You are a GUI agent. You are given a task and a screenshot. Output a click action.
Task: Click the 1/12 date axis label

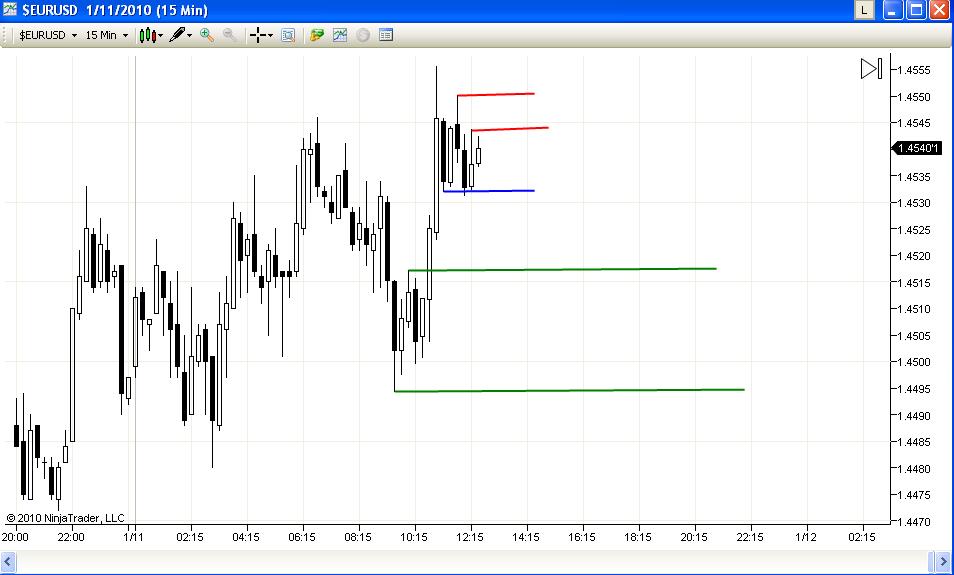(806, 537)
